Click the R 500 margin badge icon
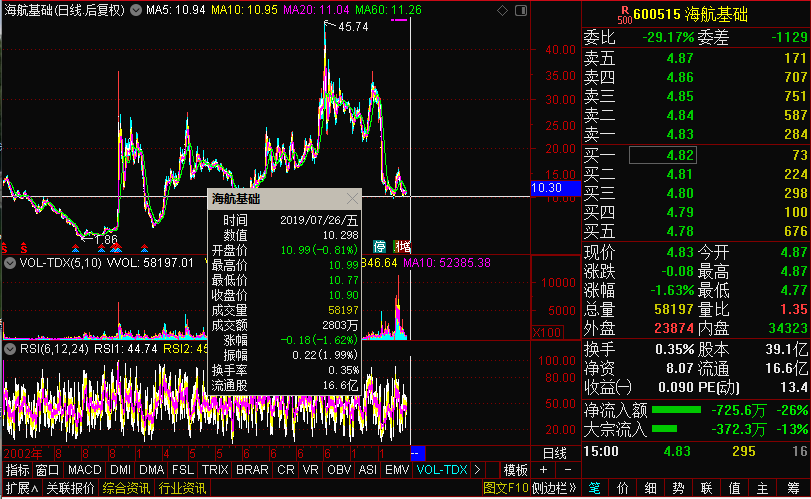This screenshot has height=499, width=811. 624,16
